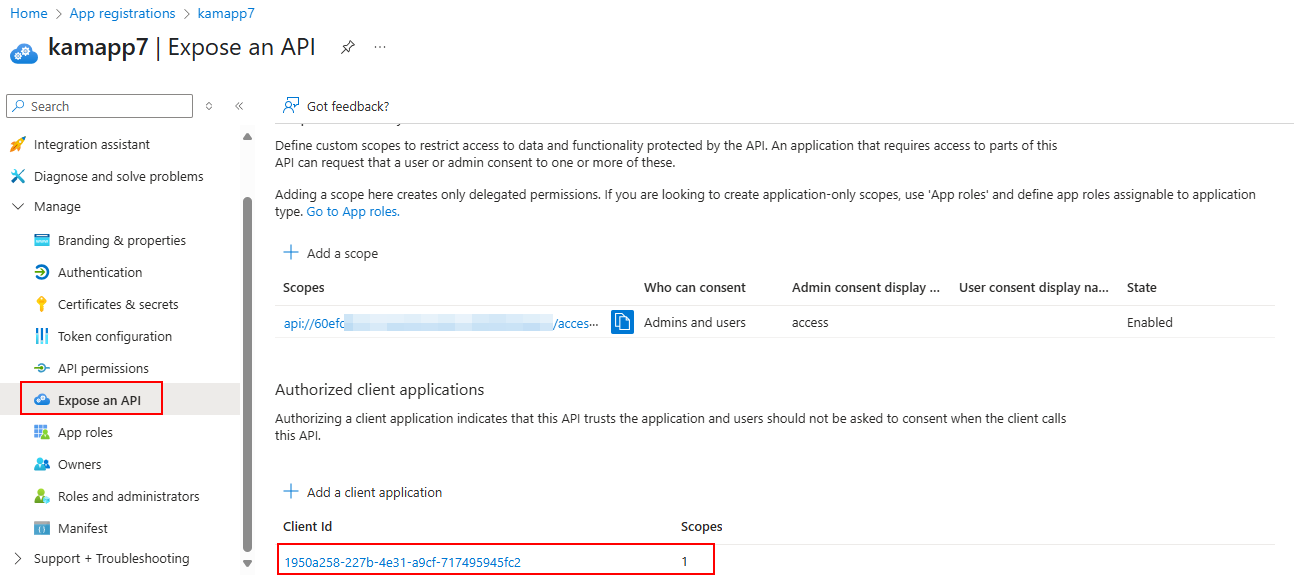The height and width of the screenshot is (575, 1294).
Task: Click Admin consent display column header
Action: (866, 288)
